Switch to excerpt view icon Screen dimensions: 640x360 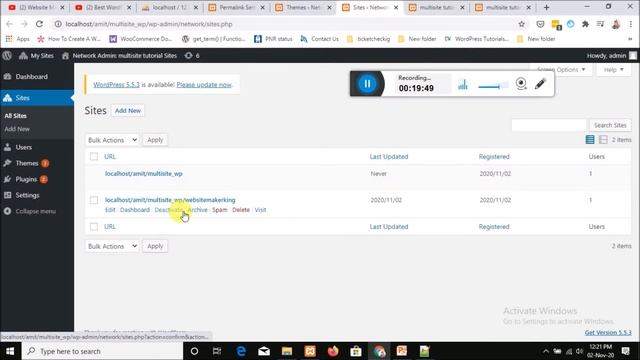pos(603,140)
